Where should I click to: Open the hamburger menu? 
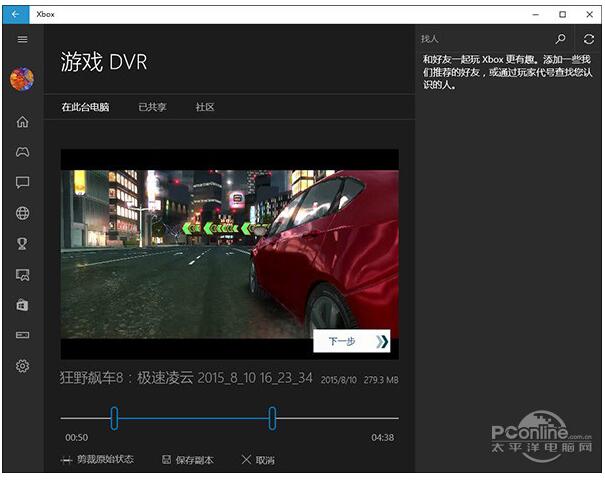pos(22,39)
